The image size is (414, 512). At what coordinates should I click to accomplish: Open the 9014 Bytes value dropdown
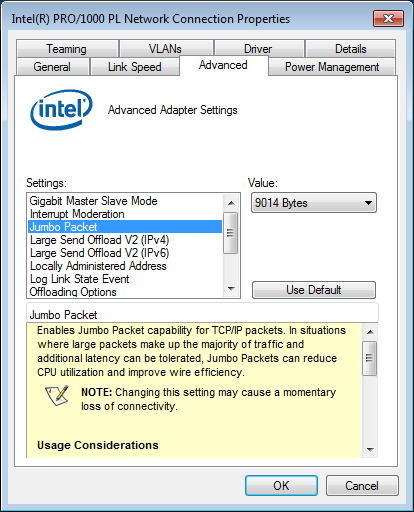coord(314,203)
